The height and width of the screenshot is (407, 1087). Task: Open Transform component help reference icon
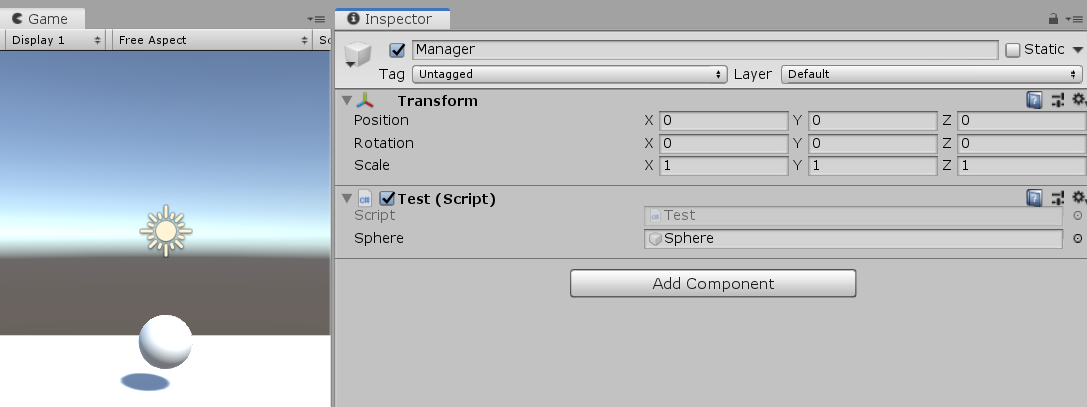click(1034, 100)
